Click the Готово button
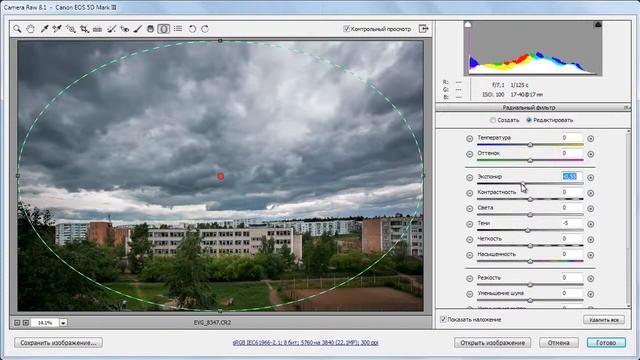 (x=606, y=342)
